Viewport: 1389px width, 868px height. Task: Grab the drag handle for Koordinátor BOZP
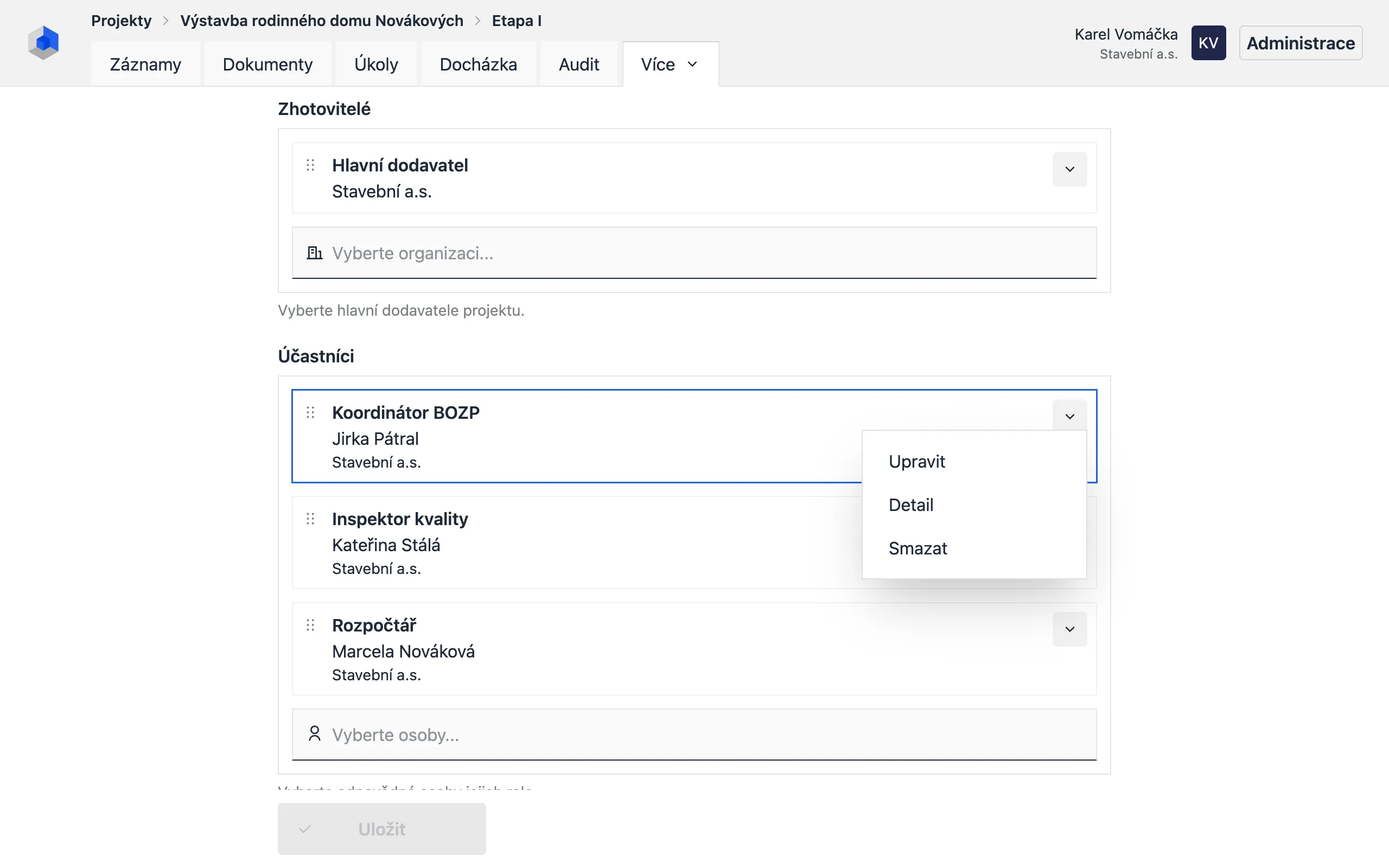click(310, 412)
